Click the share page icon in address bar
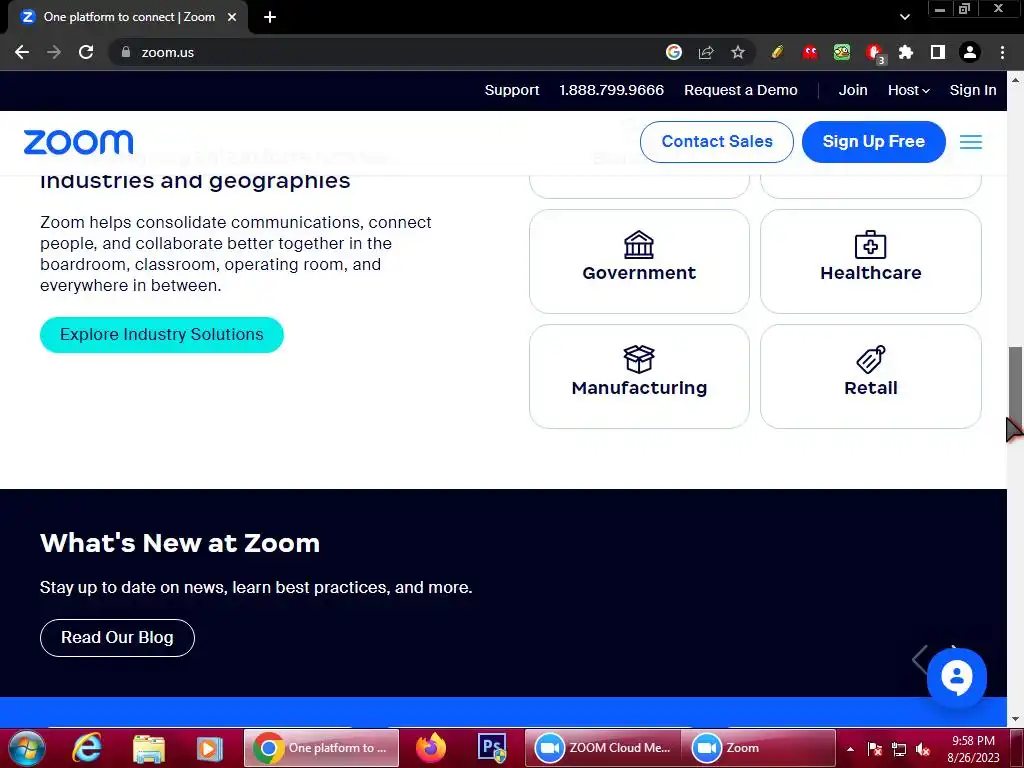The height and width of the screenshot is (768, 1024). (x=705, y=52)
